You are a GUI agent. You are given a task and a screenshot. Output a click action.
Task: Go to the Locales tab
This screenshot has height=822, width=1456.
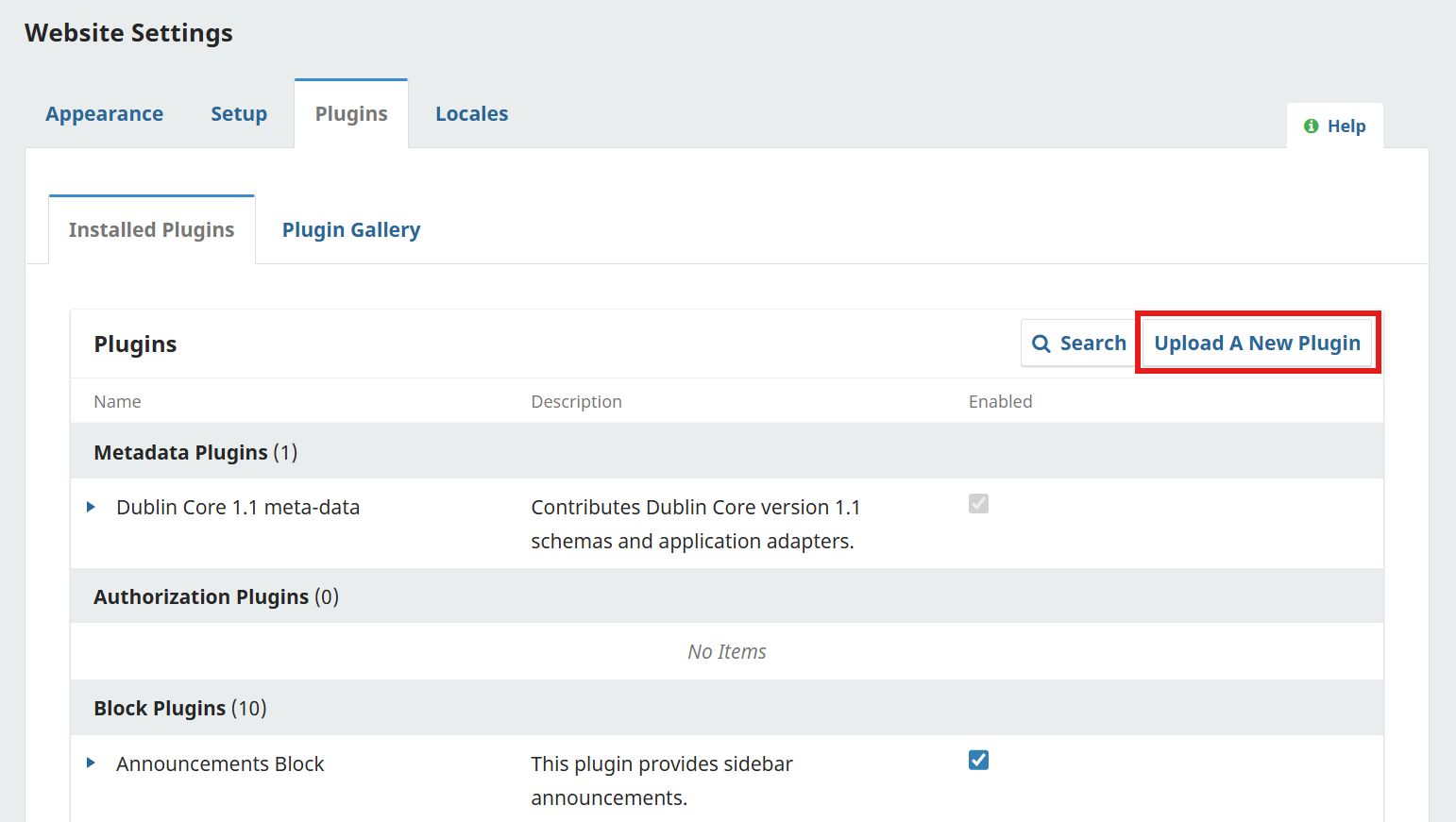tap(471, 114)
